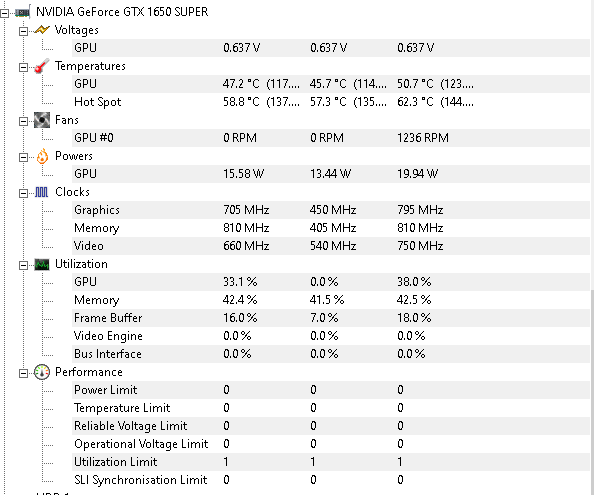594x495 pixels.
Task: Click the blue Clocks waveform icon
Action: coord(42,192)
